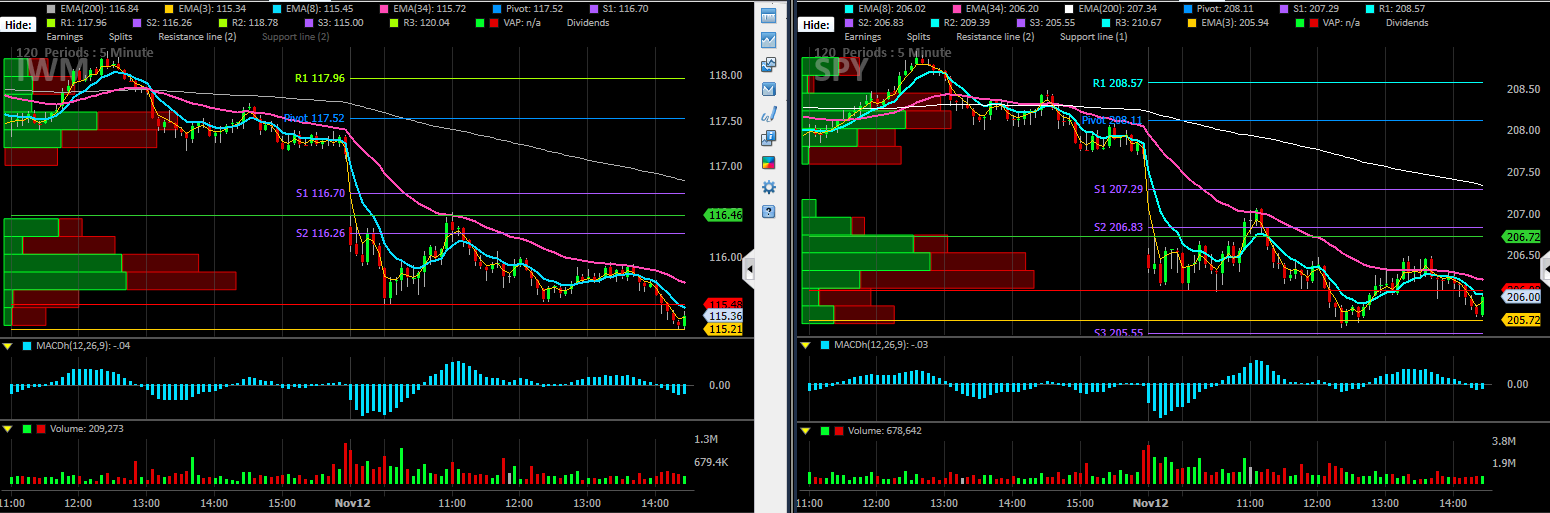
Task: Open chart settings gear icon
Action: [768, 187]
